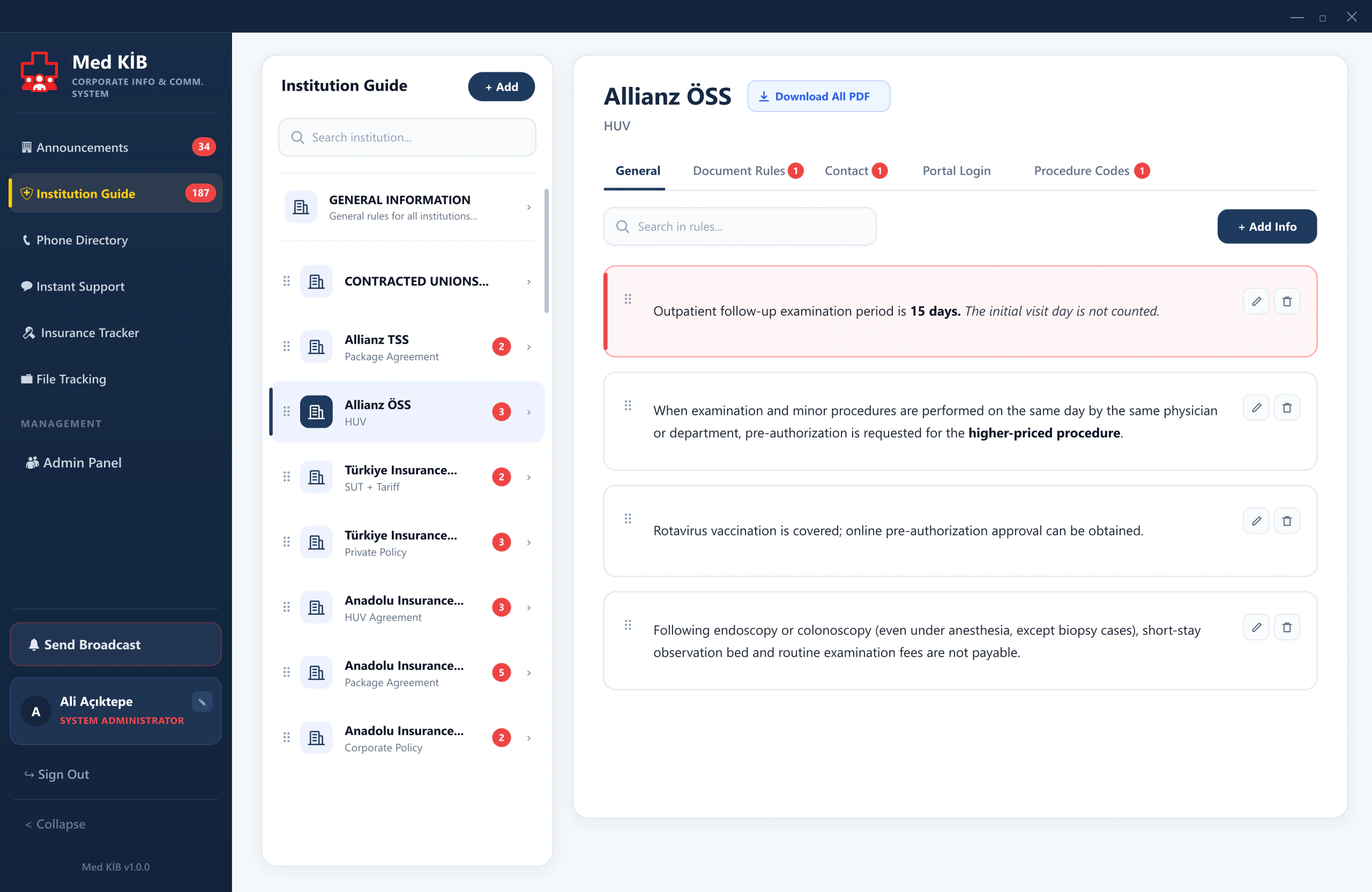Edit the Rotavirus vaccination rule
1372x892 pixels.
[1256, 521]
